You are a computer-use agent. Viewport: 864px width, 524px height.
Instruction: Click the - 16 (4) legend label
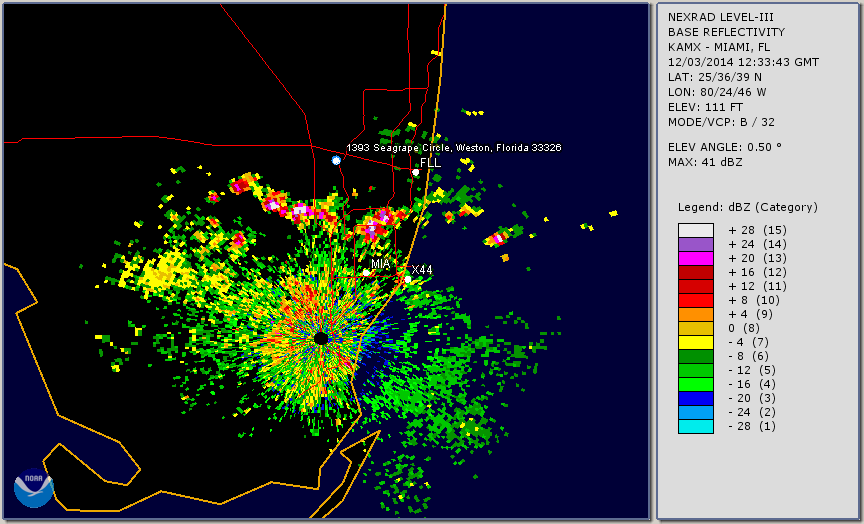click(752, 384)
